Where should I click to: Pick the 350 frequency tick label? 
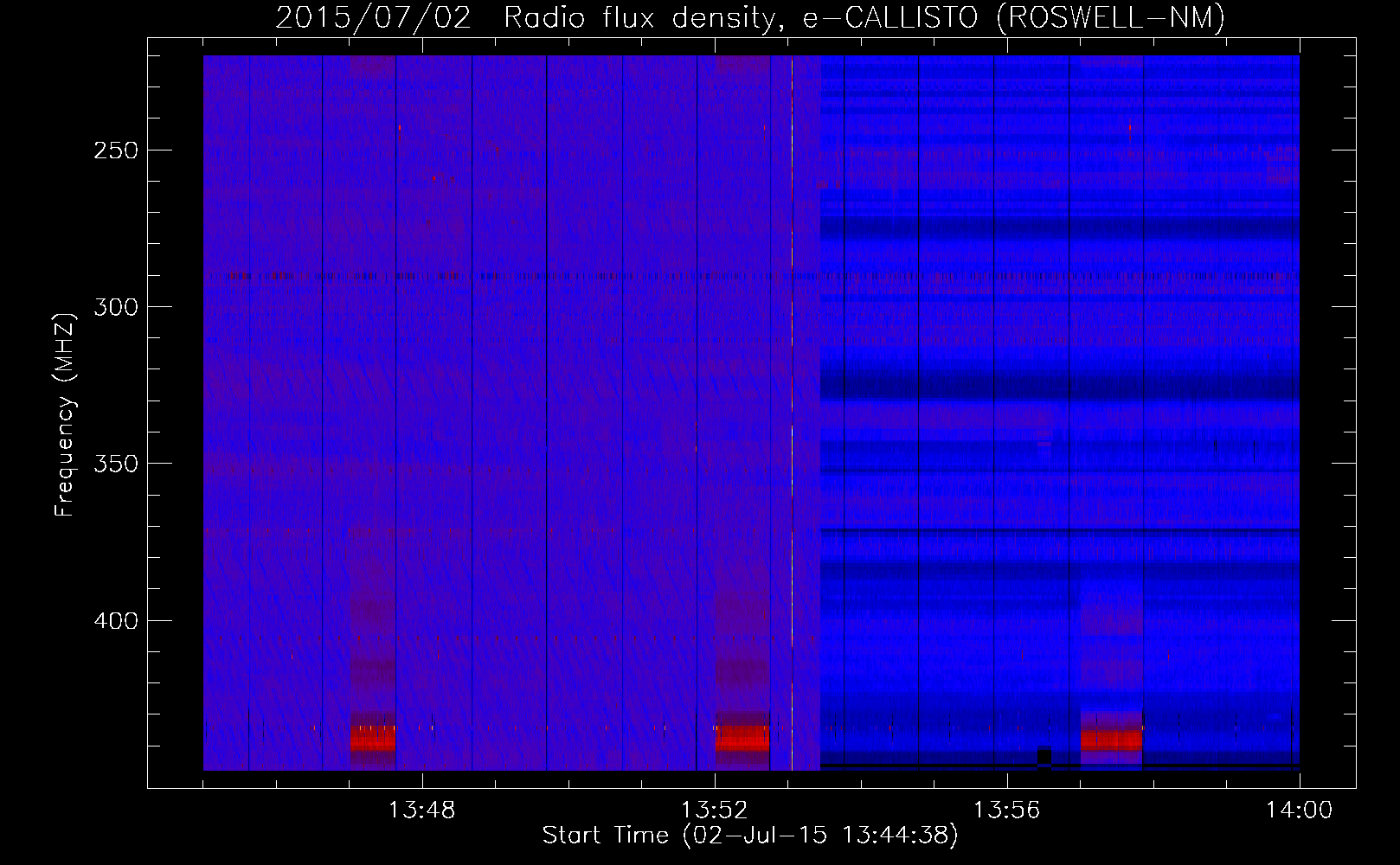115,464
